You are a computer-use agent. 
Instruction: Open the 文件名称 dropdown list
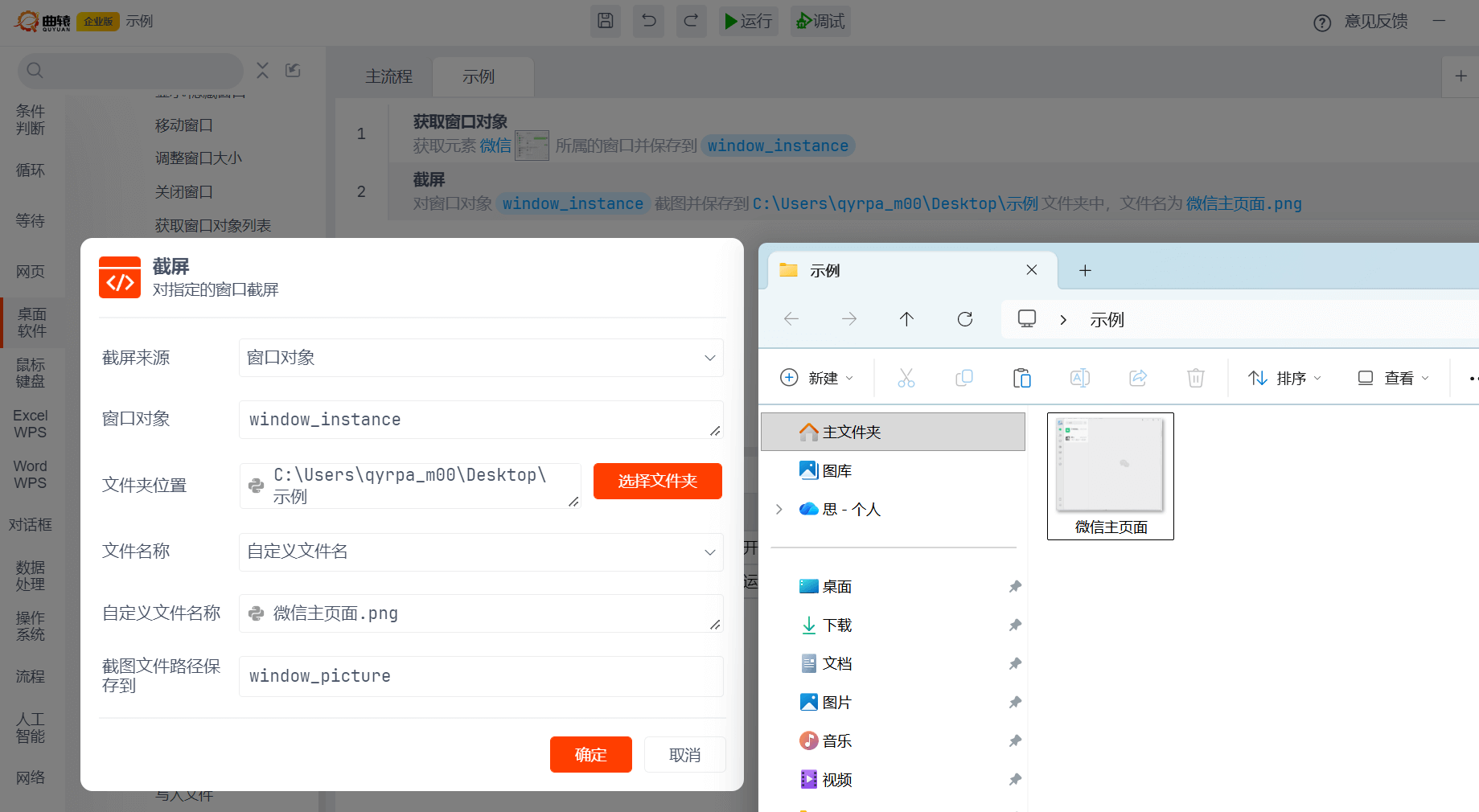709,552
